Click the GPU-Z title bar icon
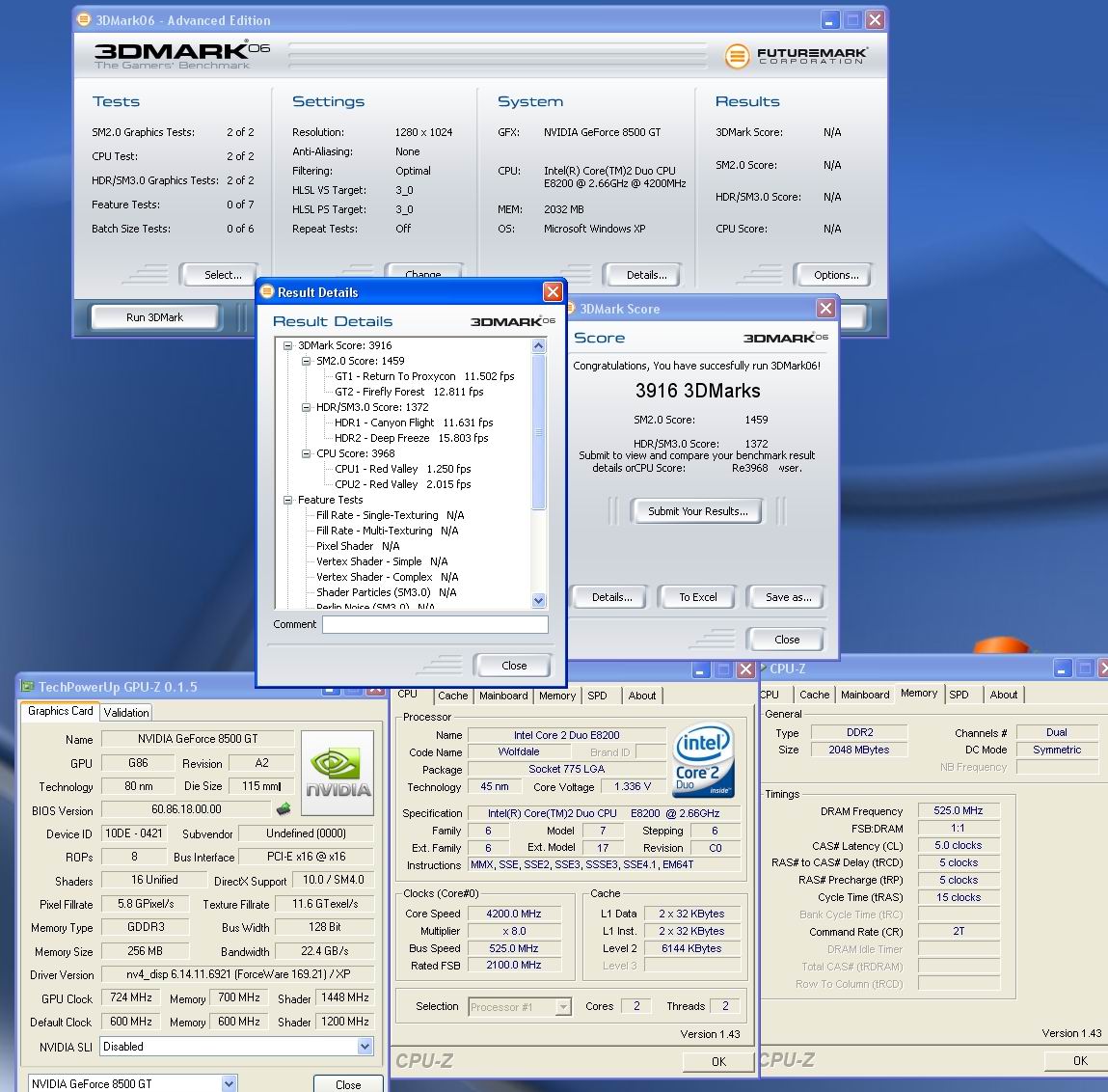 (27, 686)
